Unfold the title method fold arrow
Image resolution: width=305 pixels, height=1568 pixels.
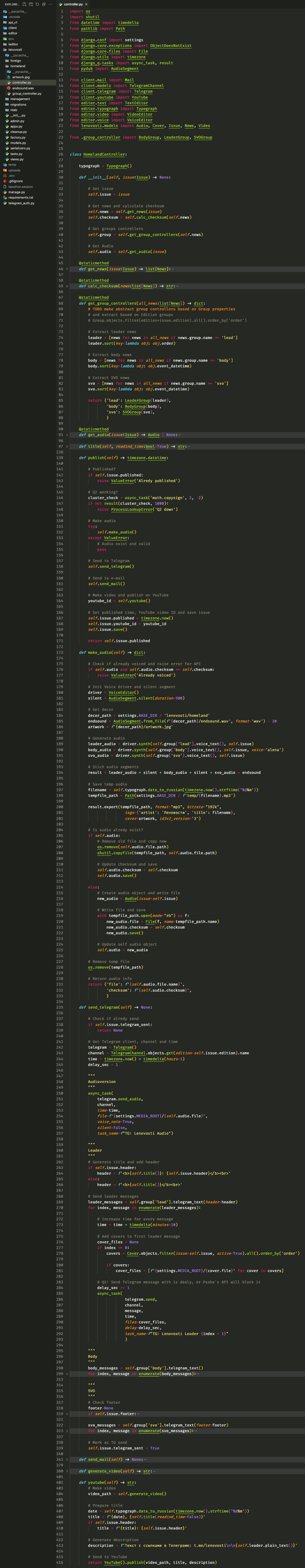(67, 446)
